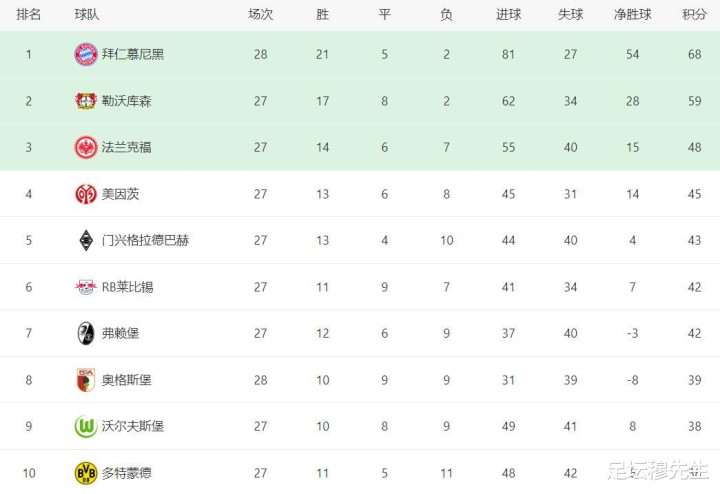Screen dimensions: 720x494
Task: Click the Dortmund BVB yellow logo
Action: click(86, 473)
